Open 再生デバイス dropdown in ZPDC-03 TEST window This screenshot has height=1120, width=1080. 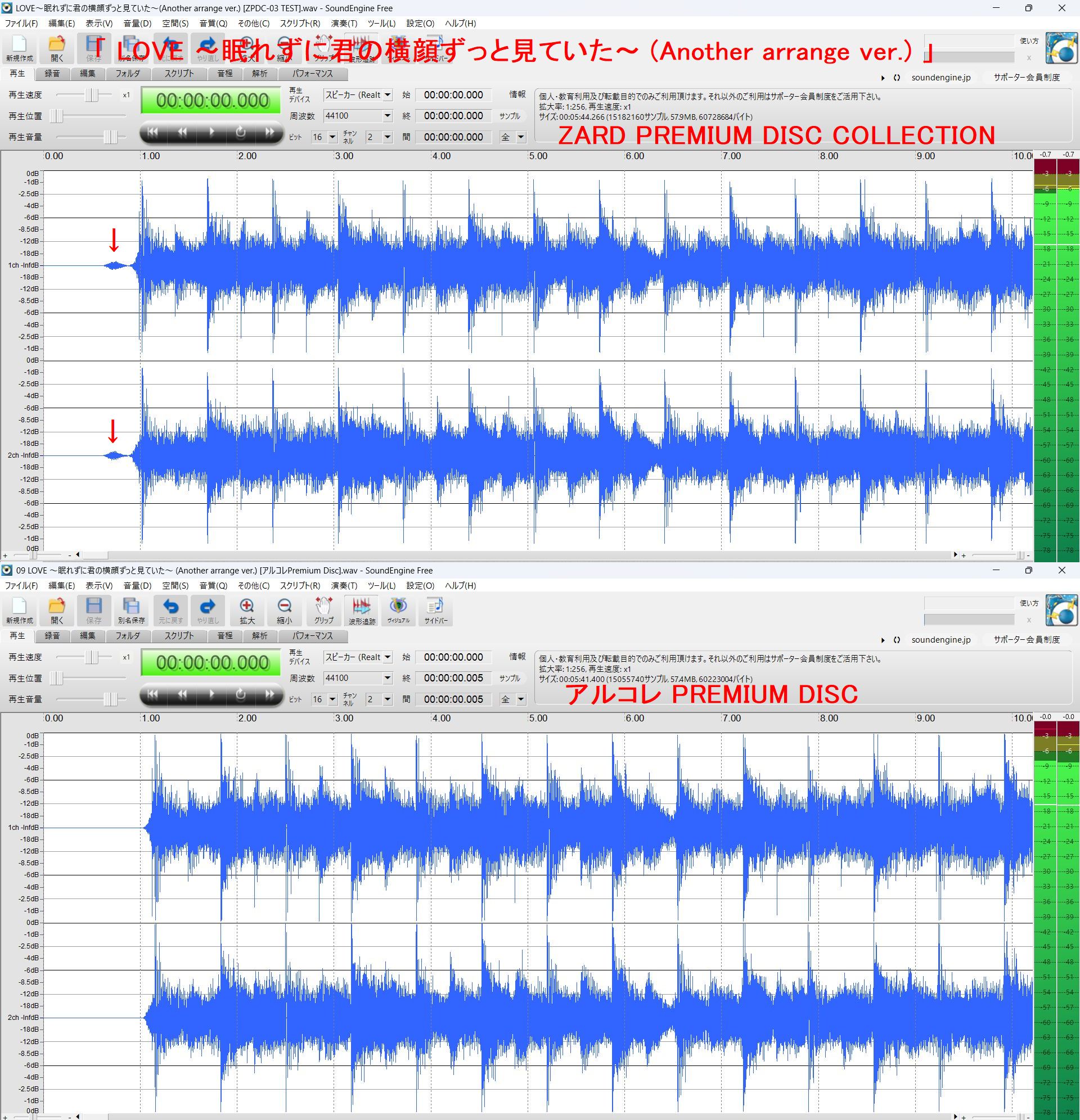358,95
